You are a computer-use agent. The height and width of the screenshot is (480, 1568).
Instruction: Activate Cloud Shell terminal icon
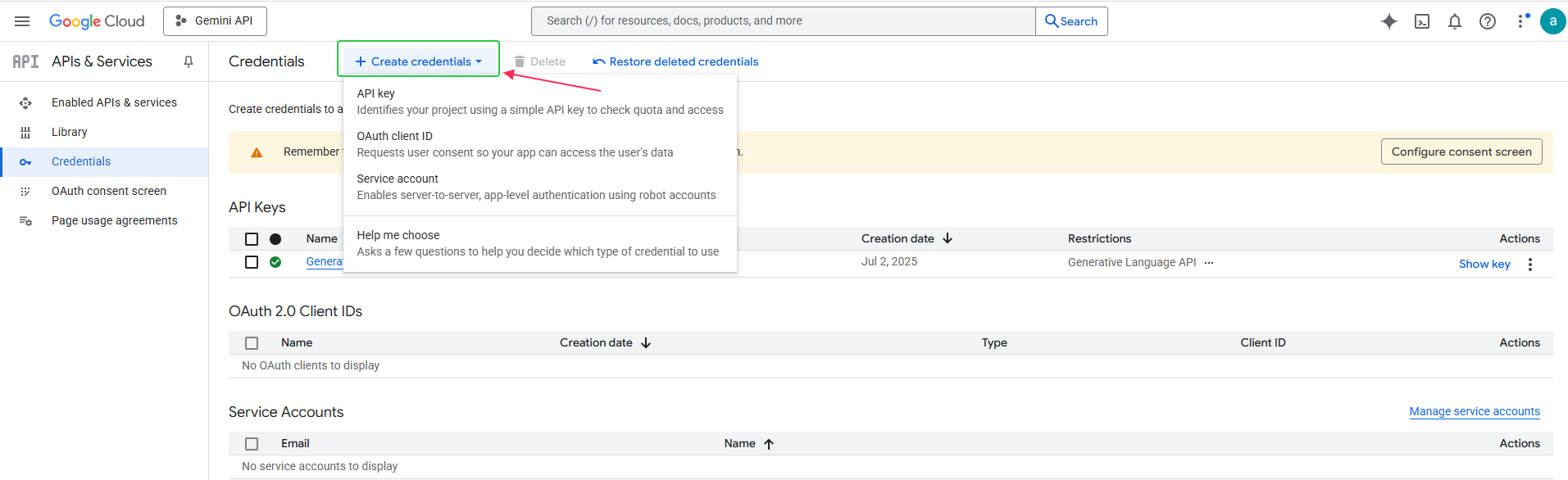(x=1422, y=21)
